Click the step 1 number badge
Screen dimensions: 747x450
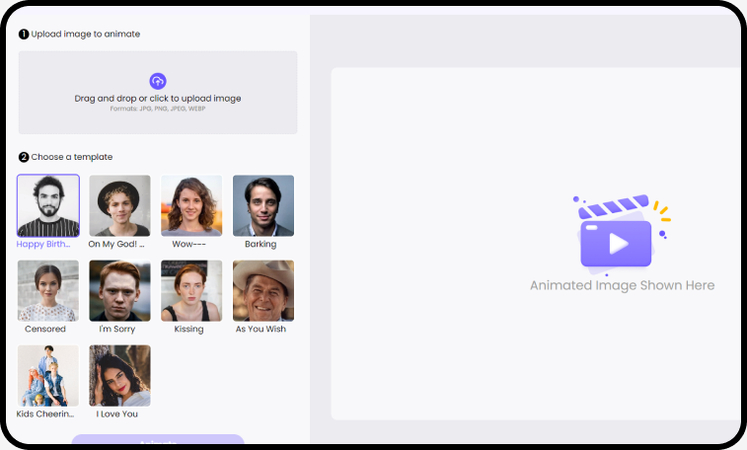pyautogui.click(x=24, y=34)
